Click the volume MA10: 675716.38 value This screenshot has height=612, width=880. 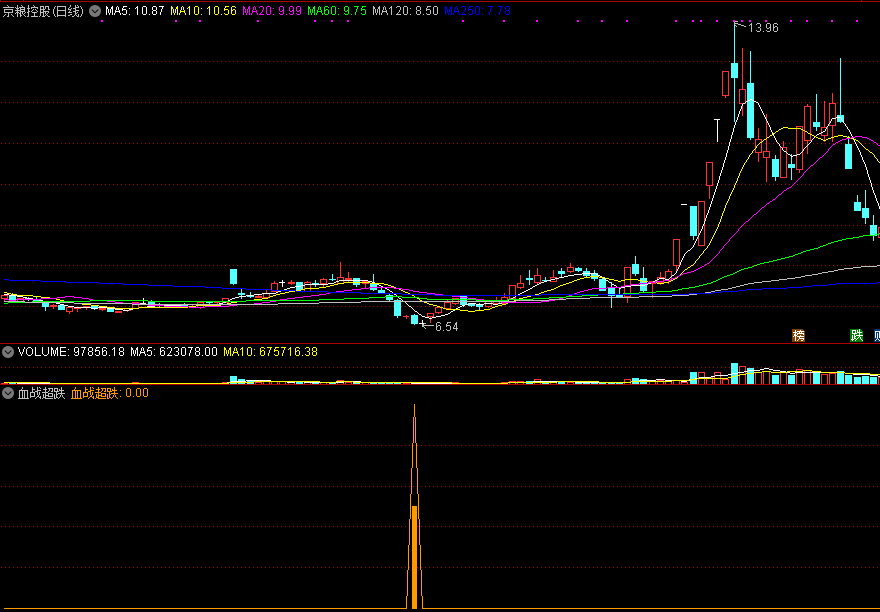tap(271, 352)
